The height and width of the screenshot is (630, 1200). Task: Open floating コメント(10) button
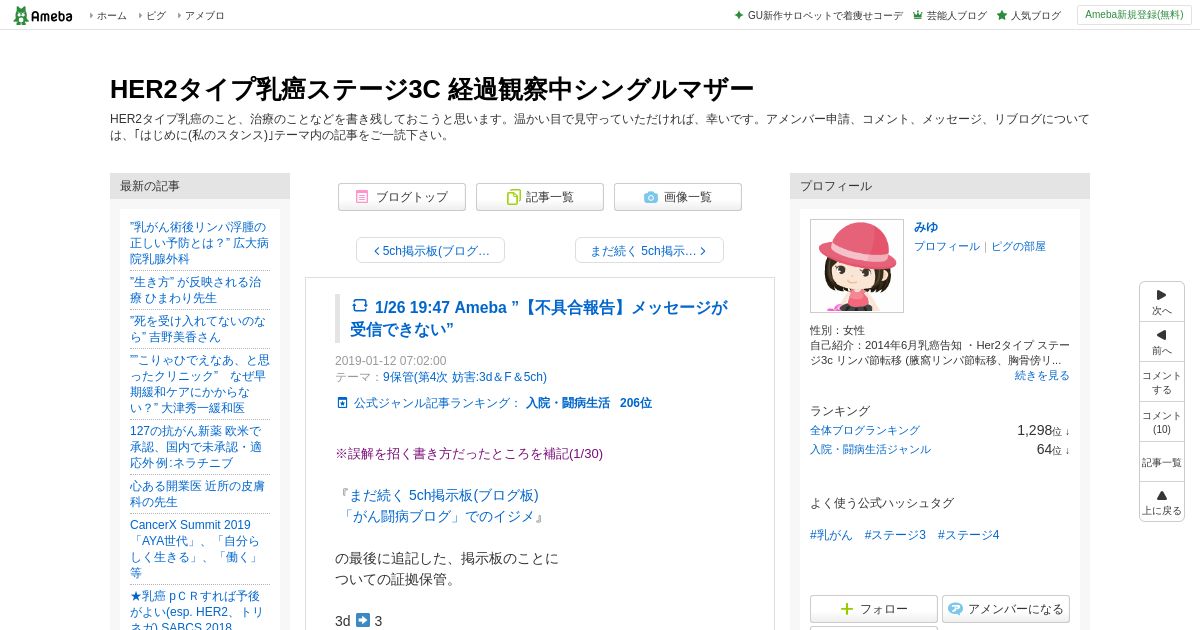1162,422
